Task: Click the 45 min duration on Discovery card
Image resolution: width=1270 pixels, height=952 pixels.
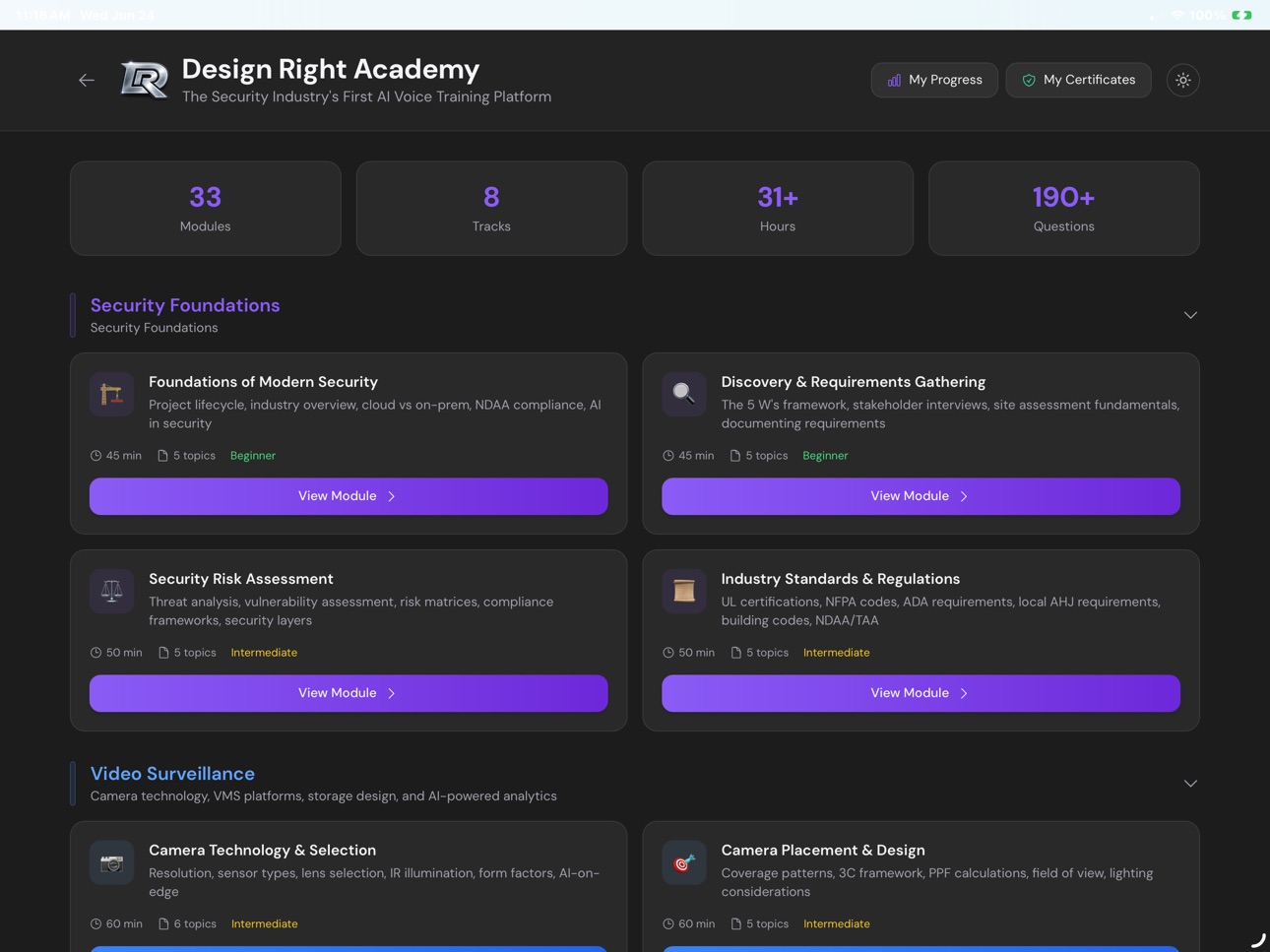Action: pos(688,456)
